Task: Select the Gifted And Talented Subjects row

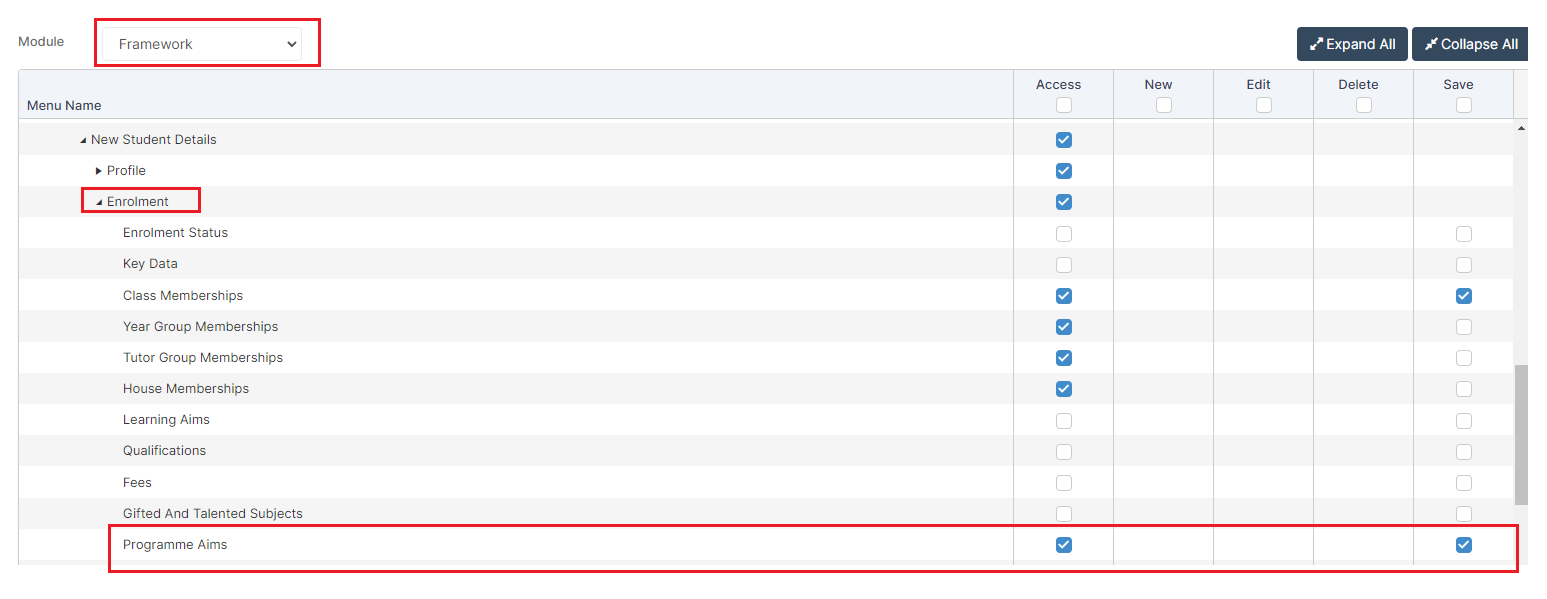Action: 765,514
